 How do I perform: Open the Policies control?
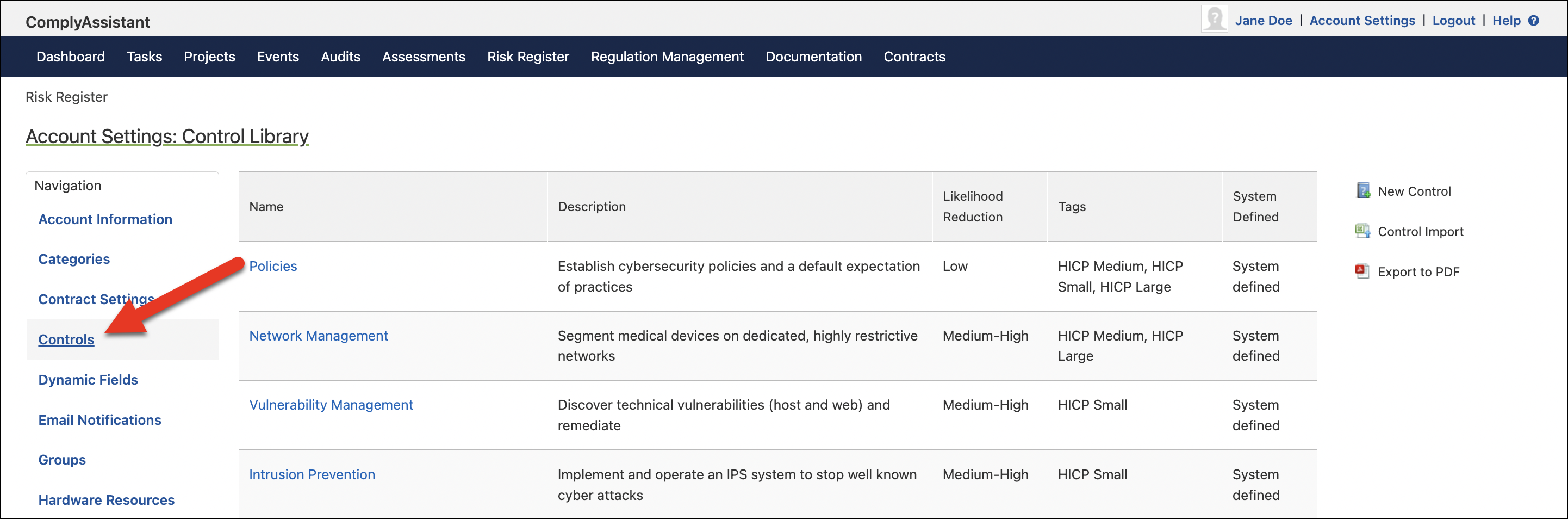click(273, 266)
